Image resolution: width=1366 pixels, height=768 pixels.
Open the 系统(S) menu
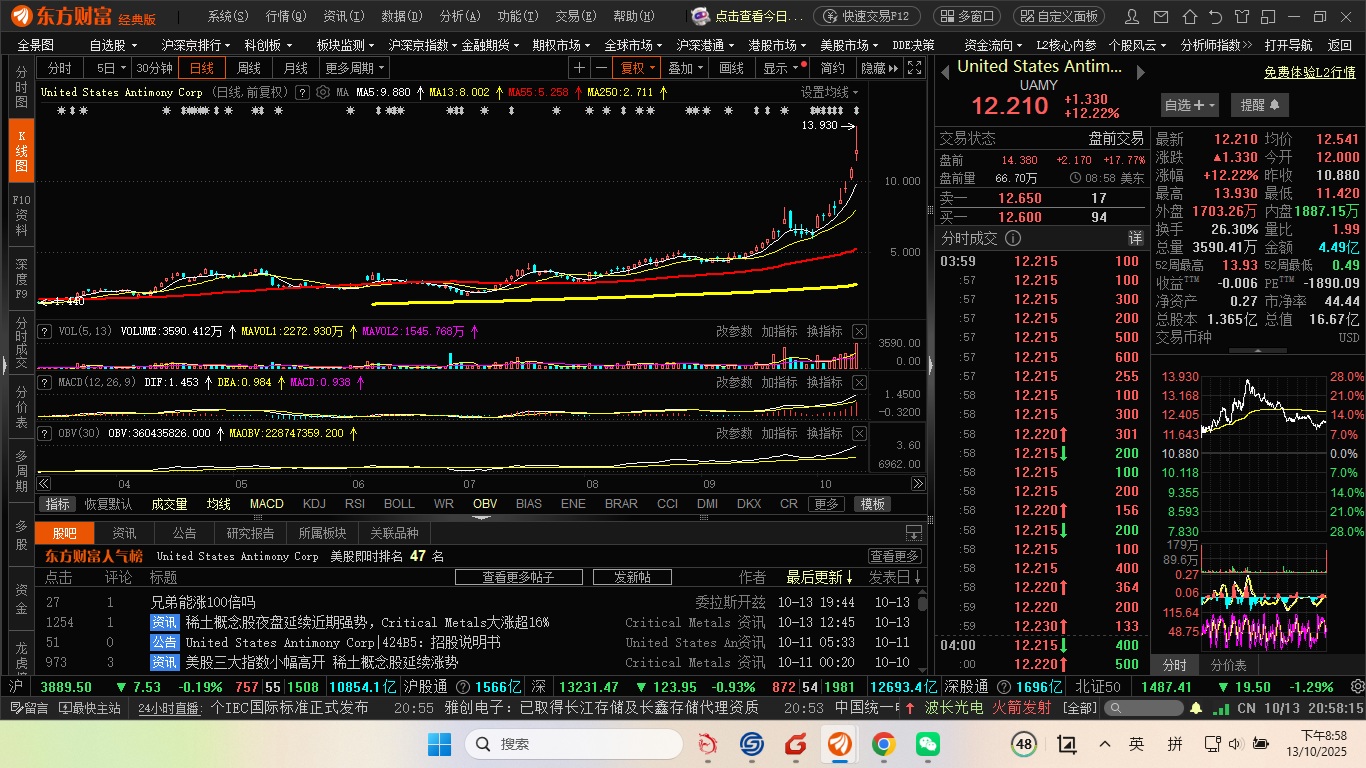point(228,16)
